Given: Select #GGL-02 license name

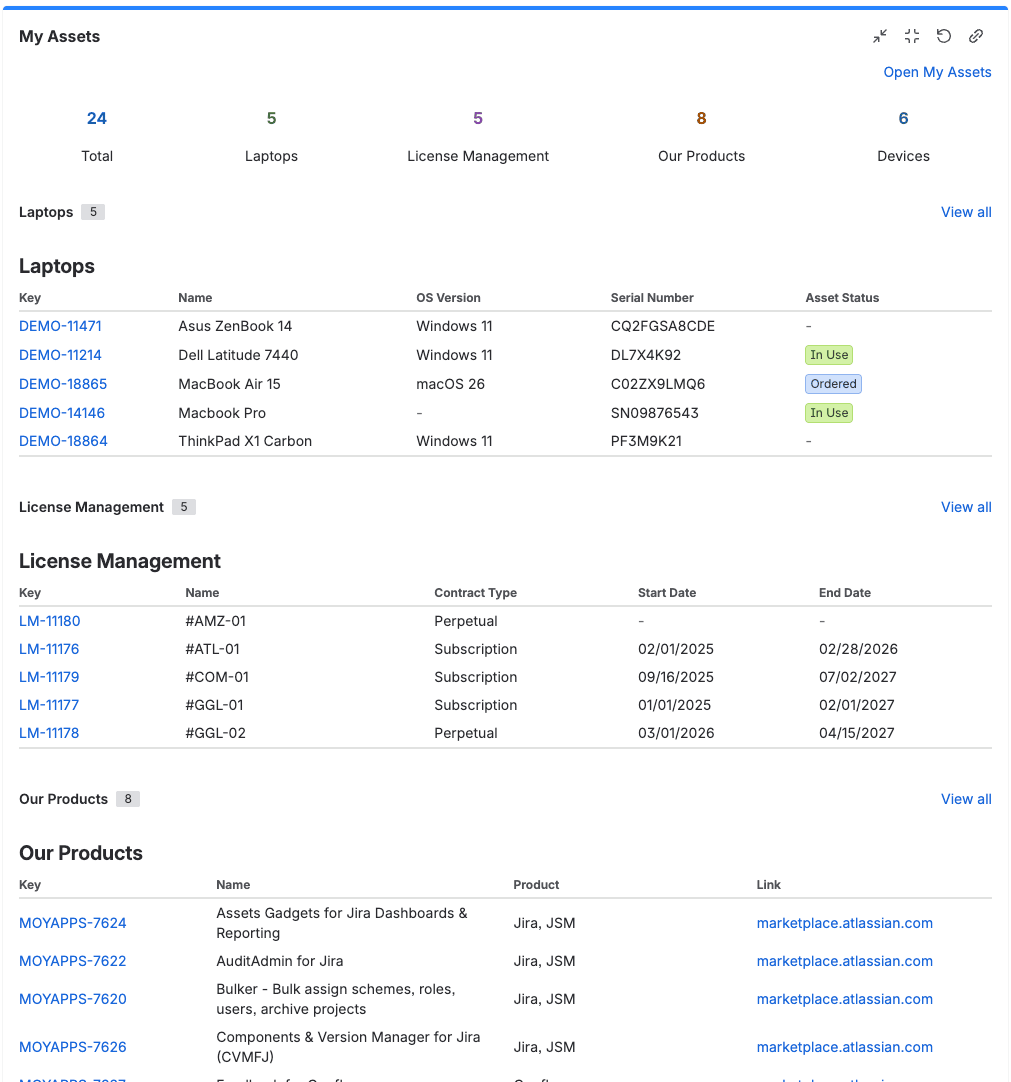Looking at the screenshot, I should (x=215, y=734).
